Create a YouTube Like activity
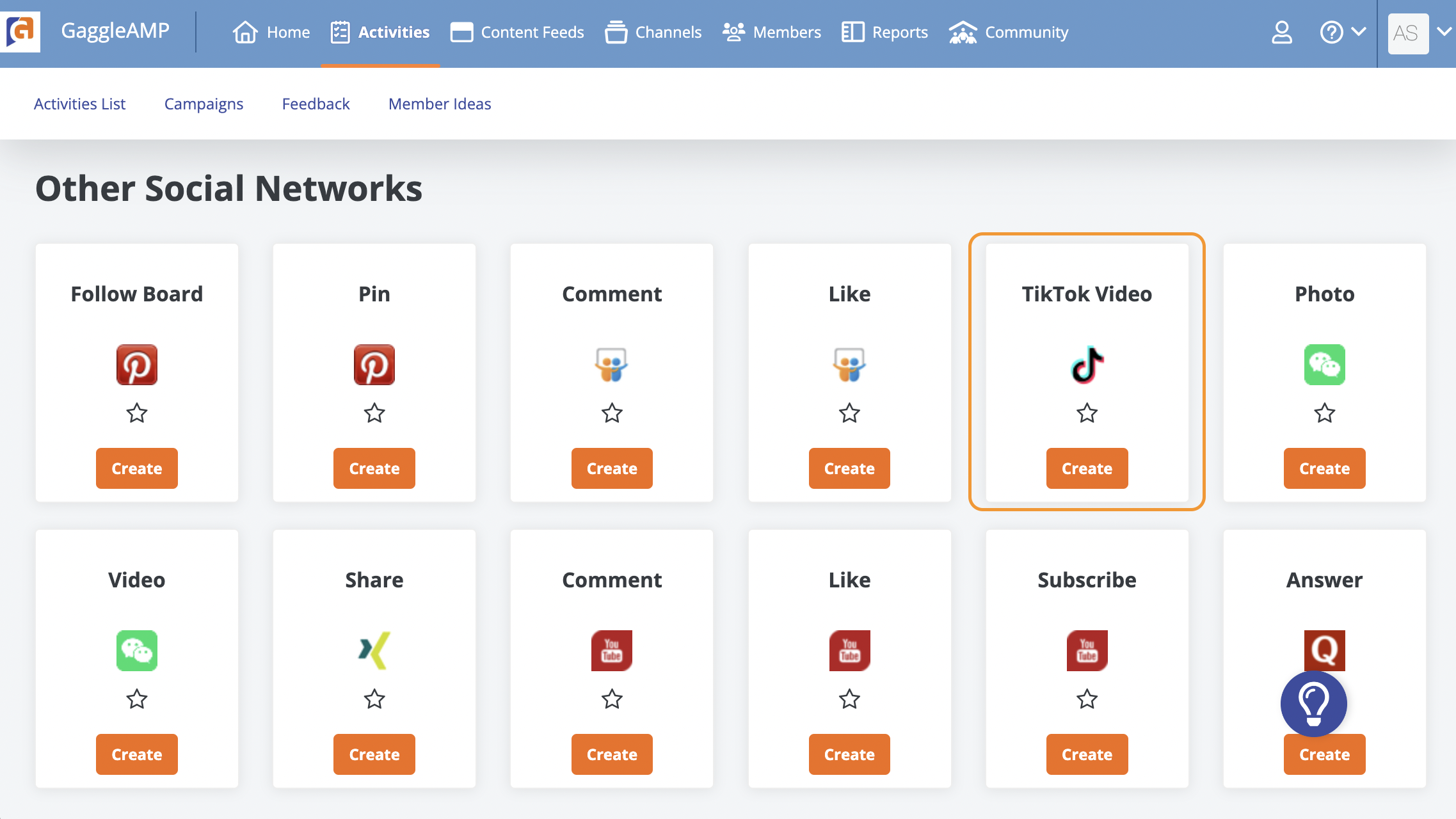Image resolution: width=1456 pixels, height=819 pixels. 849,754
